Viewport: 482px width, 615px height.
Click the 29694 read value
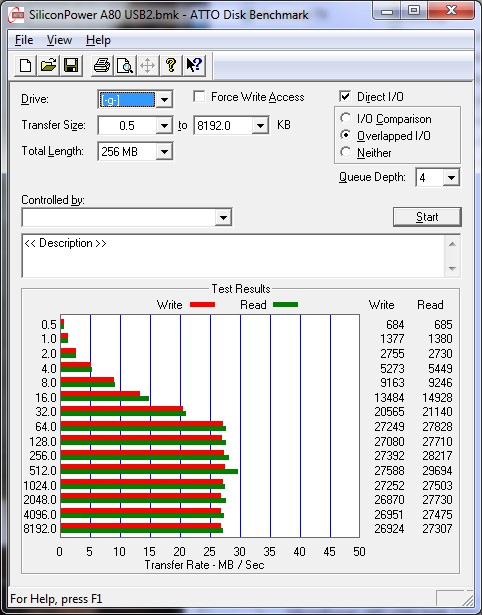(437, 470)
